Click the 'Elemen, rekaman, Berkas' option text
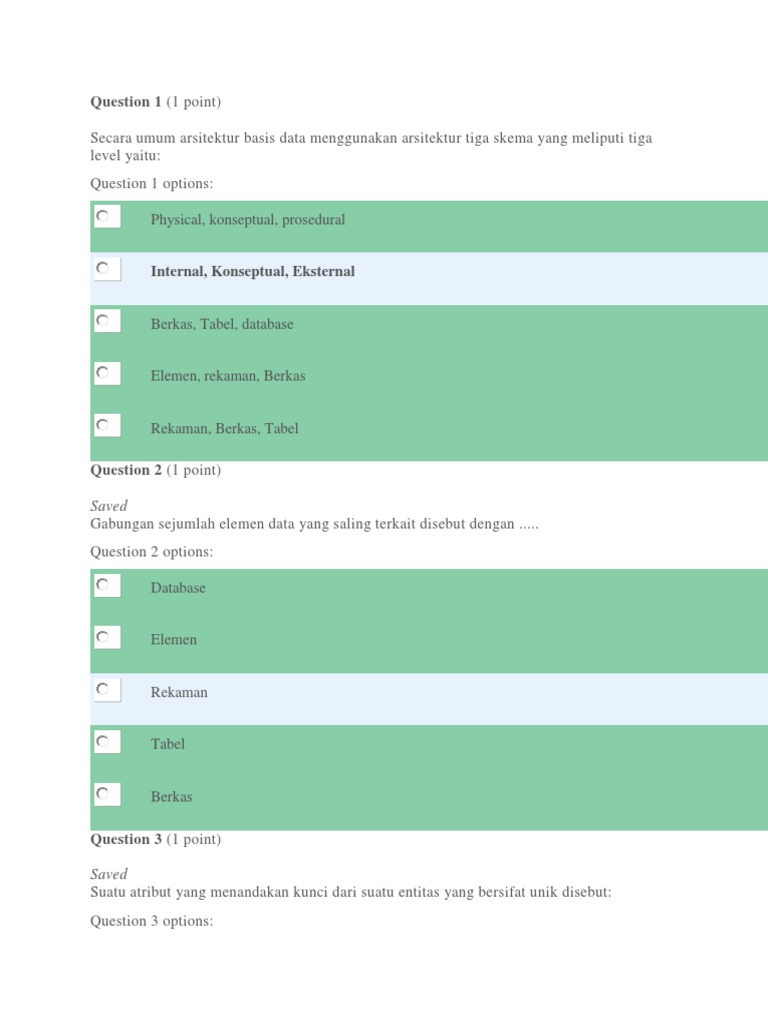768x1024 pixels. click(x=228, y=376)
